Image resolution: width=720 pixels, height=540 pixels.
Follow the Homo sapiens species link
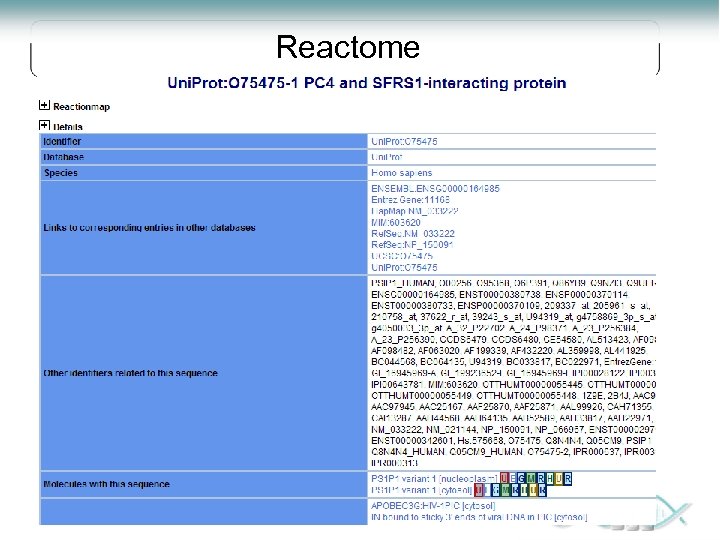click(401, 173)
